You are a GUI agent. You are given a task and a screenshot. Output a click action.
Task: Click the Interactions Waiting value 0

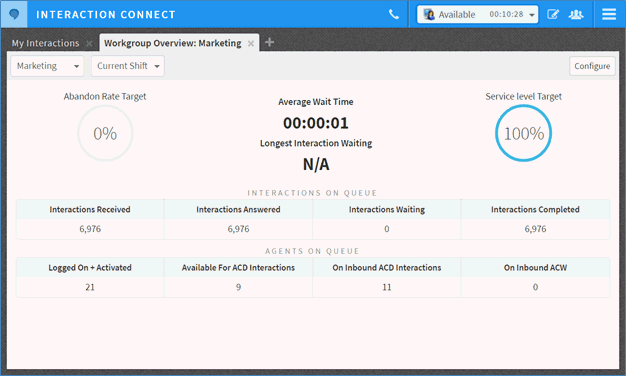pos(386,229)
